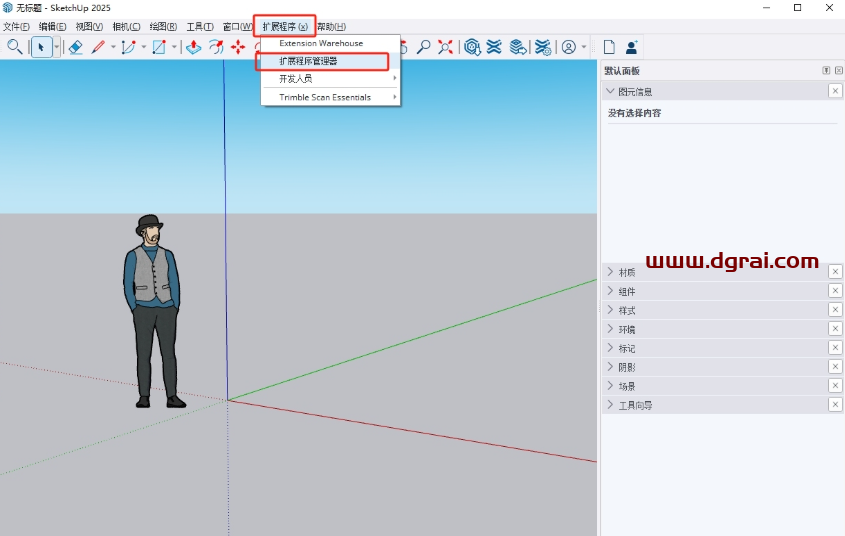This screenshot has height=536, width=845.
Task: Choose 扩展程序管理器 from the menu
Action: pos(330,61)
